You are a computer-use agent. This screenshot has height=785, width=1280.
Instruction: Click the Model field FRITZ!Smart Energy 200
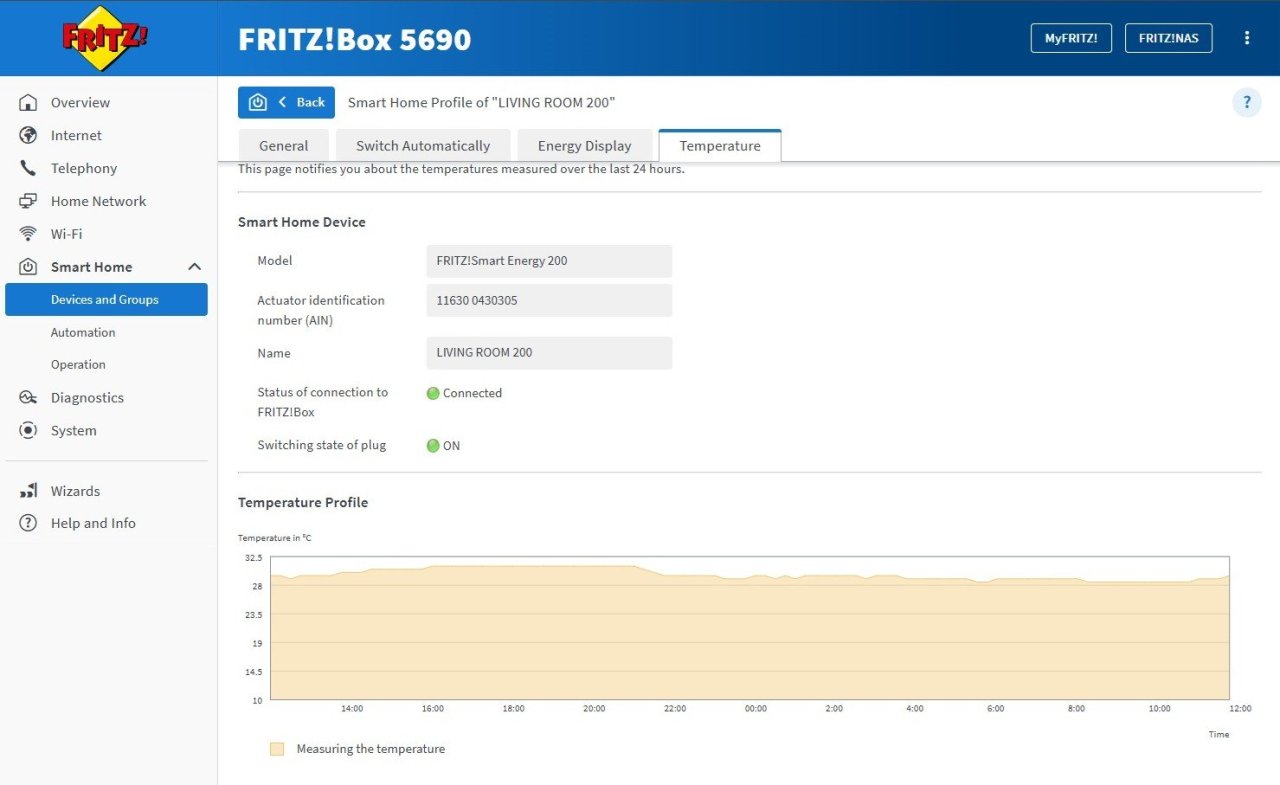(x=549, y=261)
